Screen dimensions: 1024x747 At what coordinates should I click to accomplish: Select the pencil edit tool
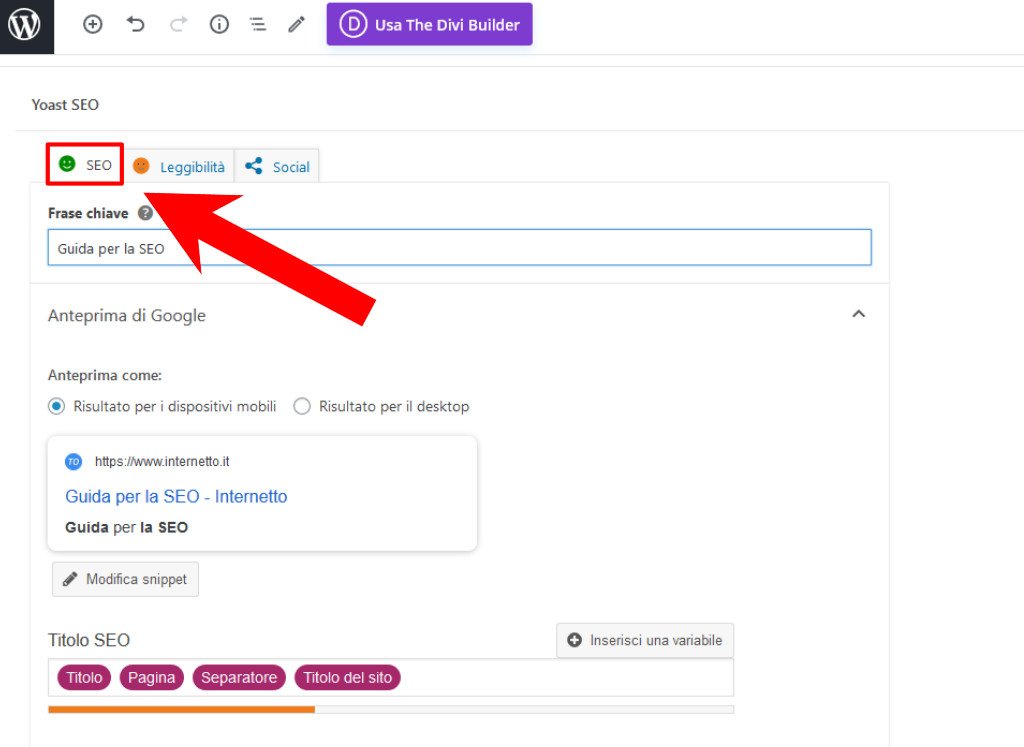coord(296,25)
